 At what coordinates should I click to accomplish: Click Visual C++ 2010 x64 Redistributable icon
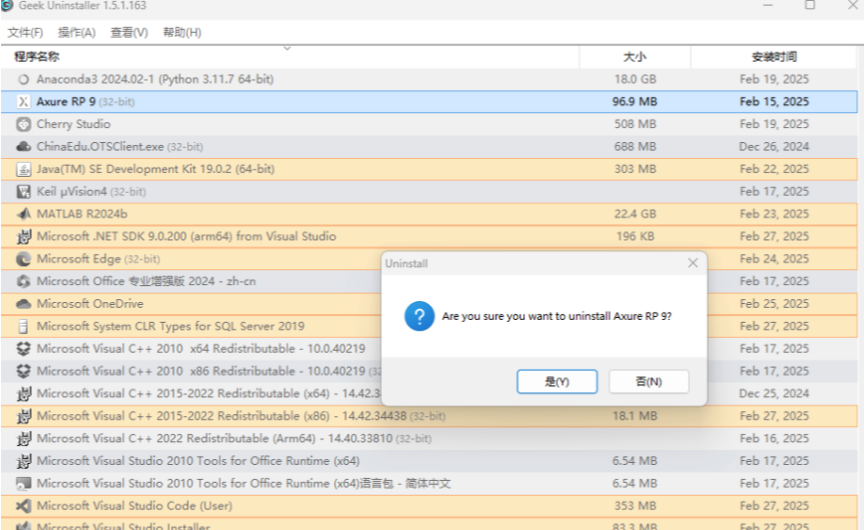(23, 349)
